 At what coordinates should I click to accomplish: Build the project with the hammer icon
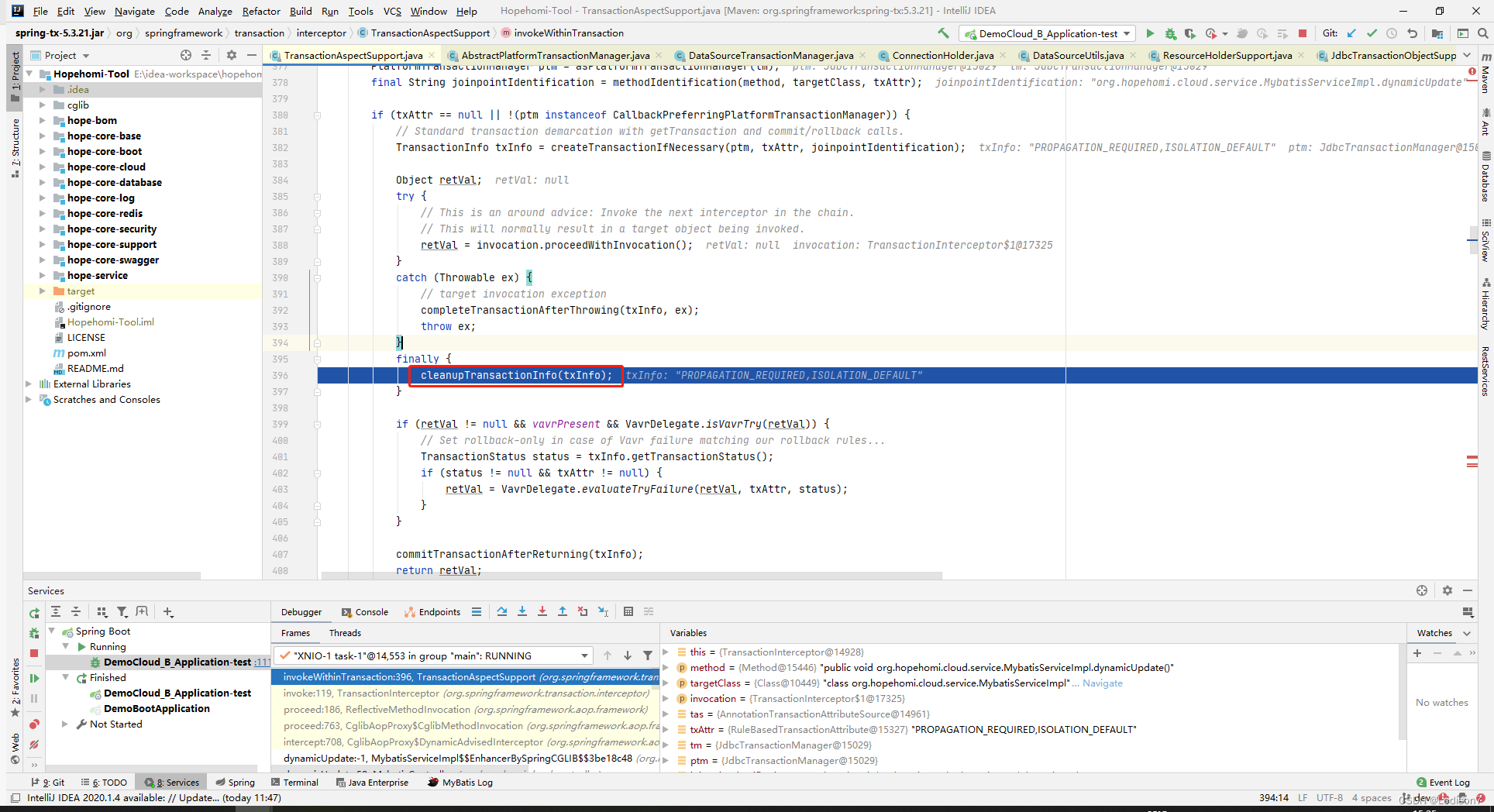(x=943, y=33)
